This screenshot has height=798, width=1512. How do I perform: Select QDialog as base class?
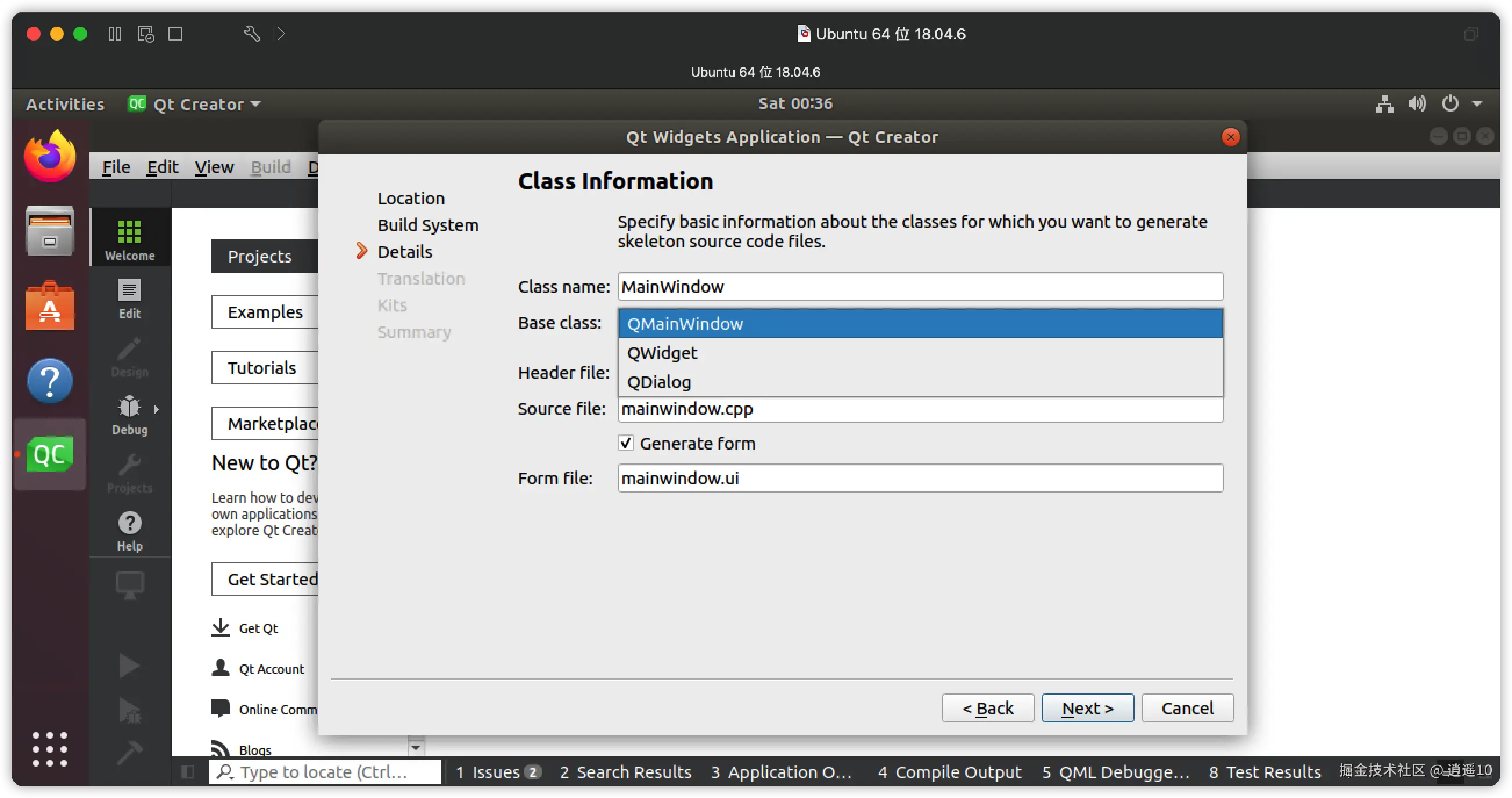coord(658,382)
